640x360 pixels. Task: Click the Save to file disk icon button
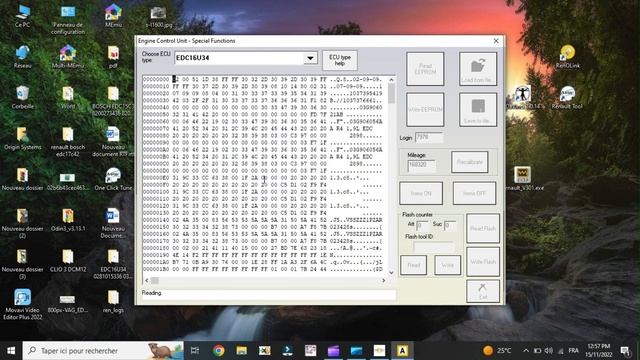point(478,109)
